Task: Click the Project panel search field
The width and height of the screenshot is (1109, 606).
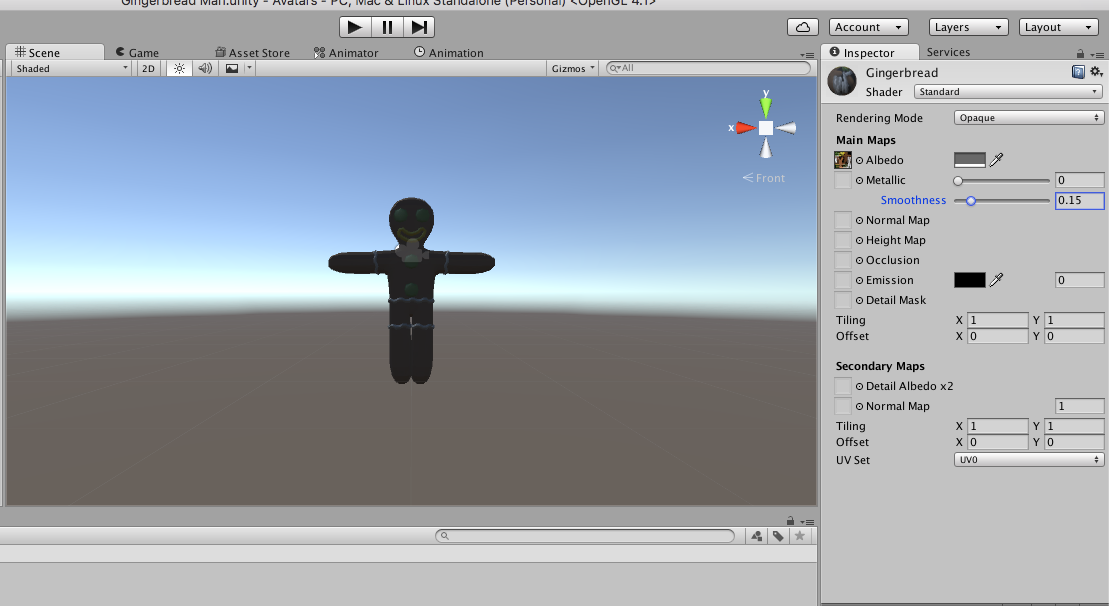Action: 585,536
